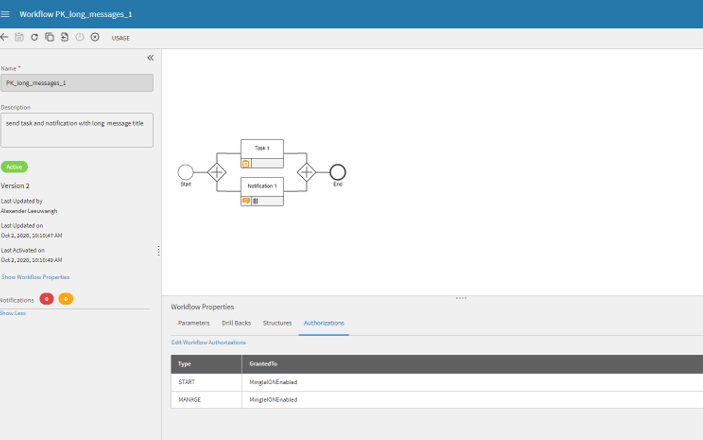Open the hamburger navigation menu
This screenshot has height=440, width=703.
click(x=6, y=14)
